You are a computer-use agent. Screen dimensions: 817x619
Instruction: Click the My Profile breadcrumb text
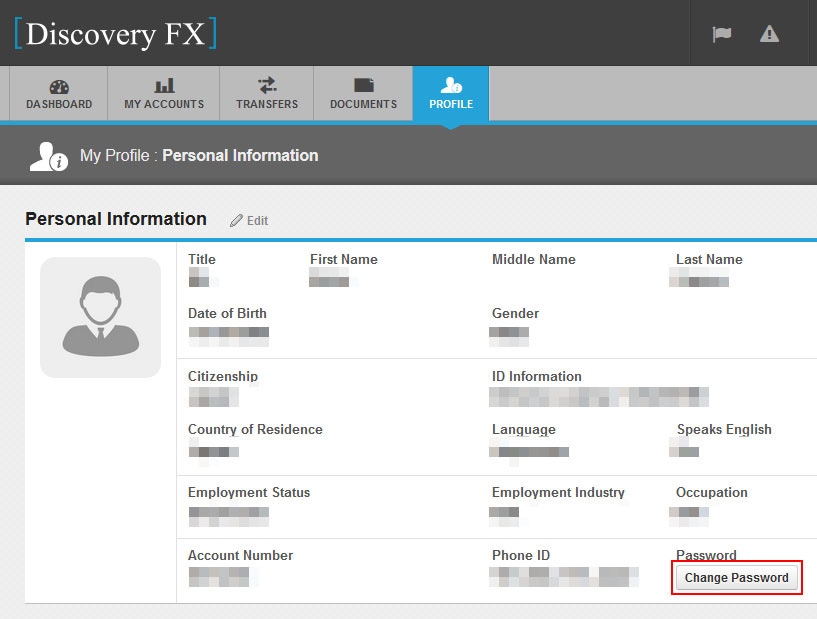pos(115,156)
